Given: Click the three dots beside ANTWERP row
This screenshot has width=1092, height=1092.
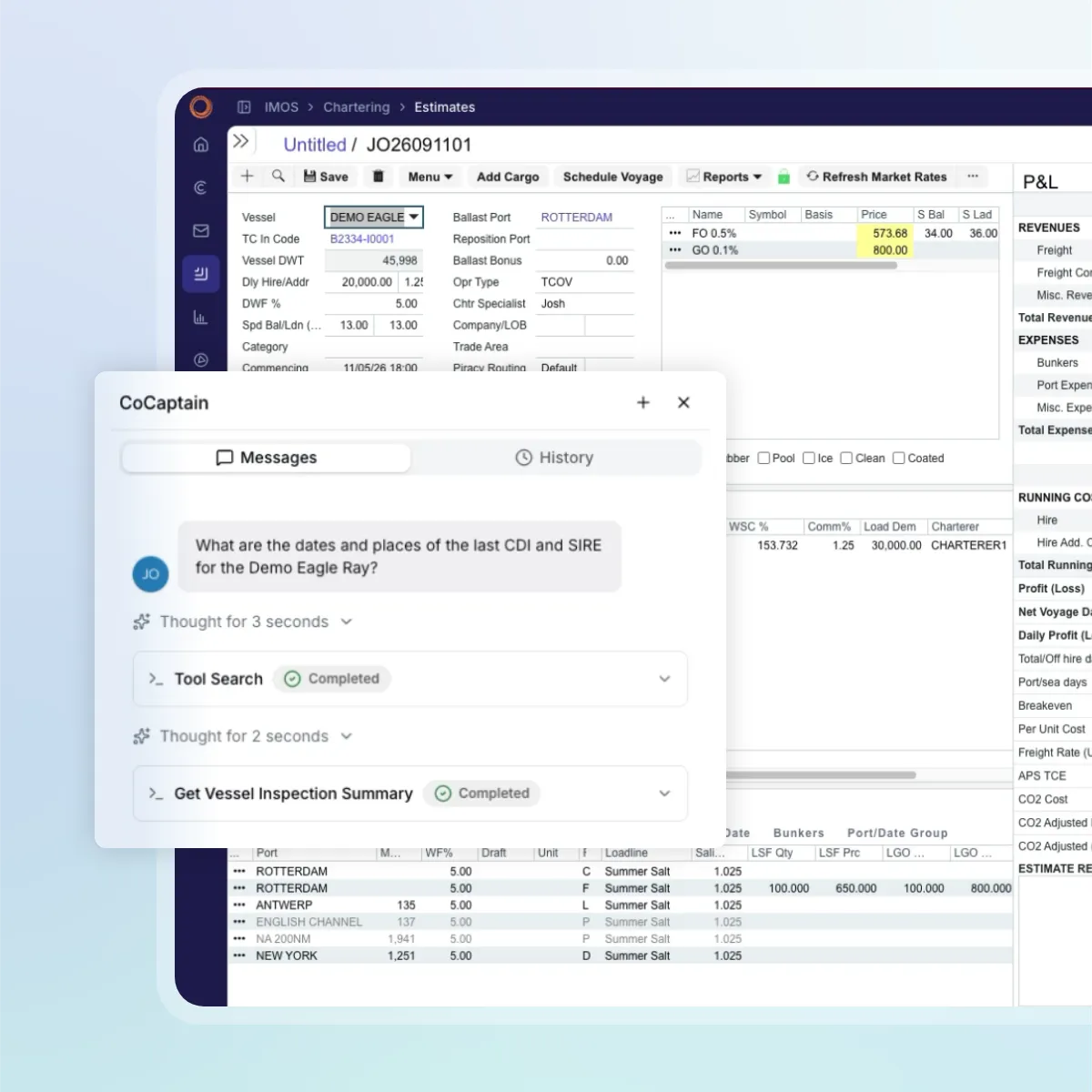Looking at the screenshot, I should point(239,905).
